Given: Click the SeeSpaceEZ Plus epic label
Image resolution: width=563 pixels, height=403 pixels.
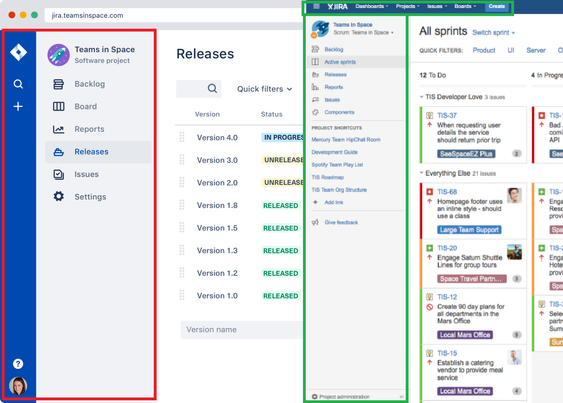Looking at the screenshot, I should click(466, 154).
